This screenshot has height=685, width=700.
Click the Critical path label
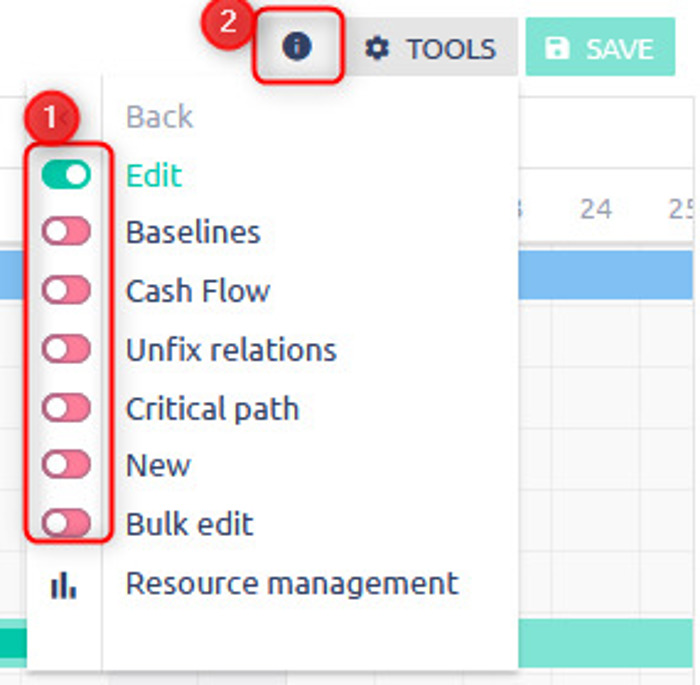212,409
